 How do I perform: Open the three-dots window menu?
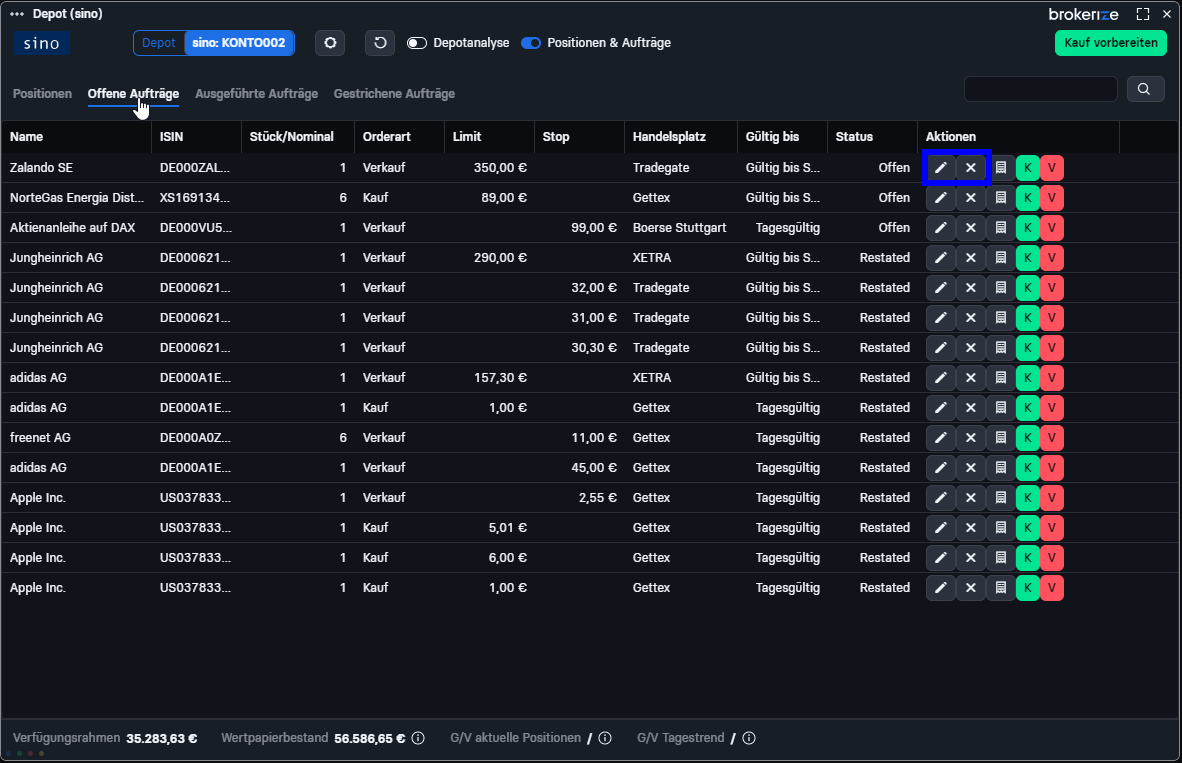pyautogui.click(x=17, y=14)
